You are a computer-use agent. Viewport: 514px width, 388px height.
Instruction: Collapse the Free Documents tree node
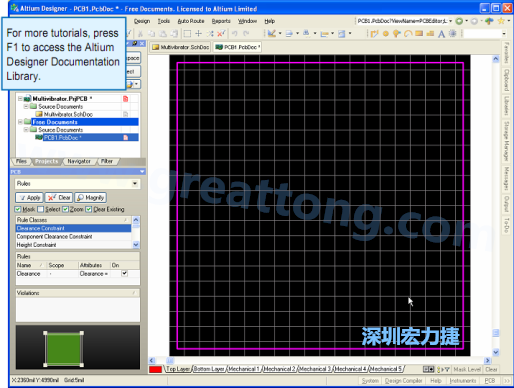click(20, 122)
